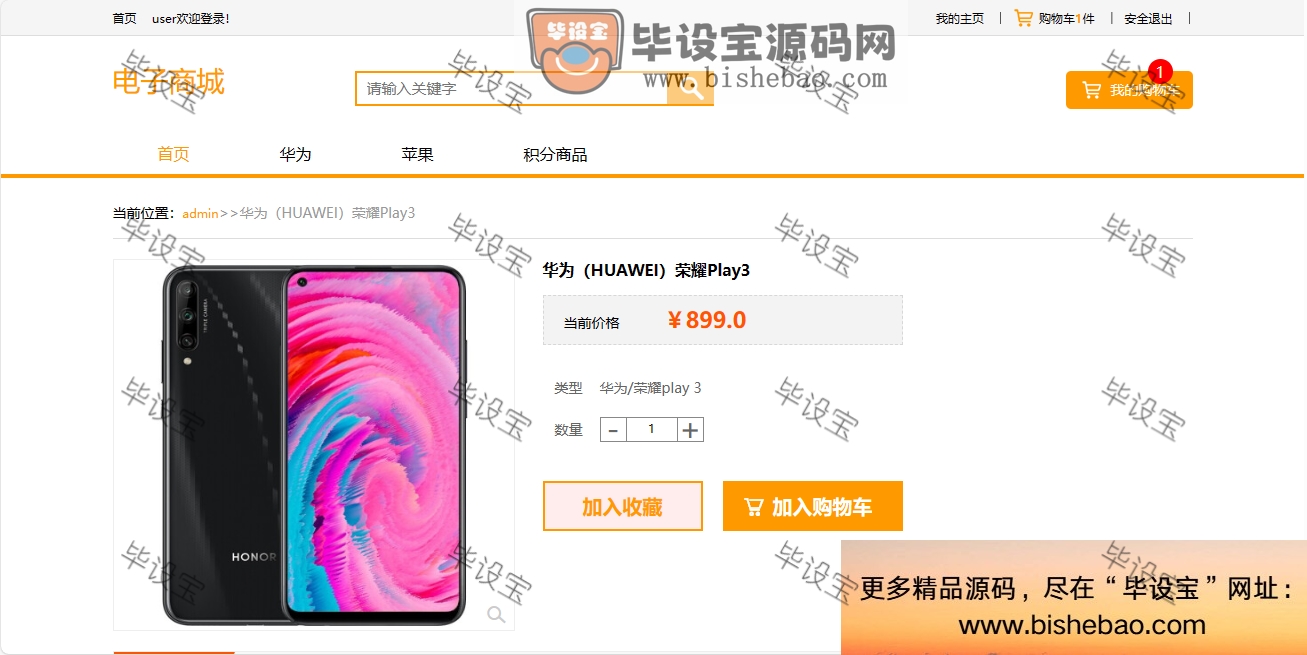Click the 加入购物车 add-to-cart button
The image size is (1307, 655).
pyautogui.click(x=813, y=506)
